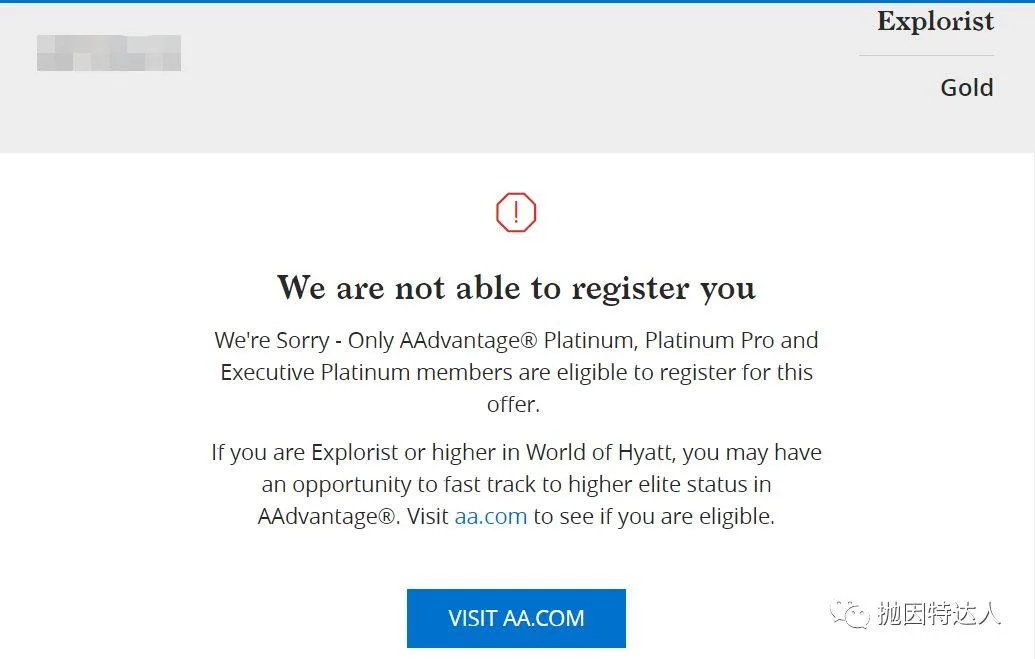This screenshot has height=659, width=1035.
Task: Click the divider line between Explorist and Gold
Action: coord(926,55)
